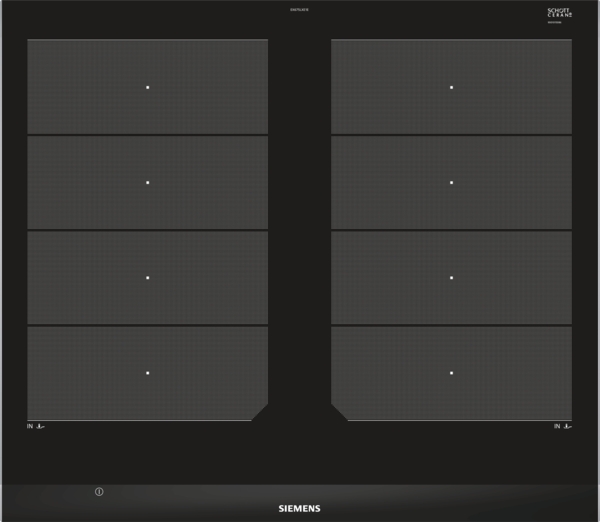600x522 pixels.
Task: Click the left IN induction symbol
Action: [x=36, y=426]
